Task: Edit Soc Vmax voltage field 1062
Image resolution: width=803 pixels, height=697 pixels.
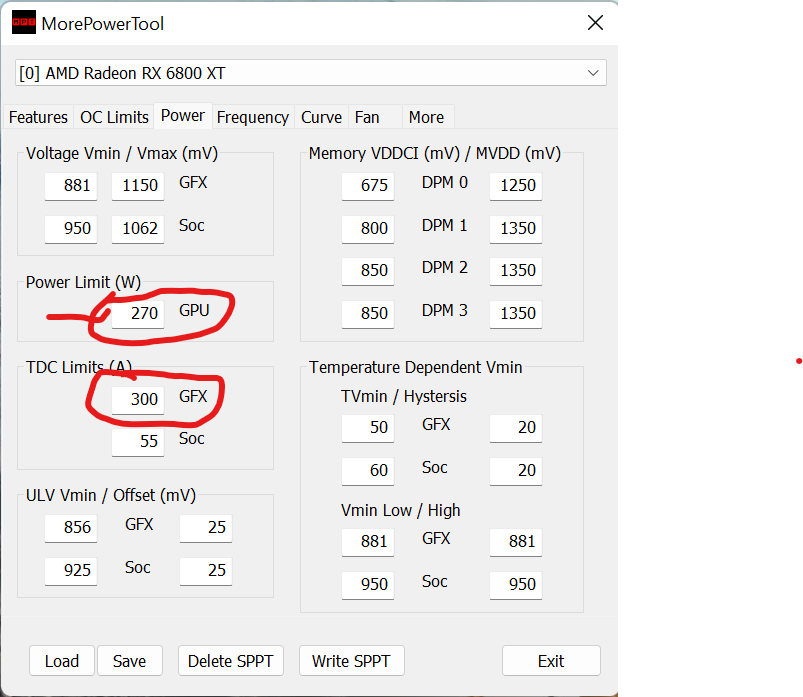Action: pos(138,229)
